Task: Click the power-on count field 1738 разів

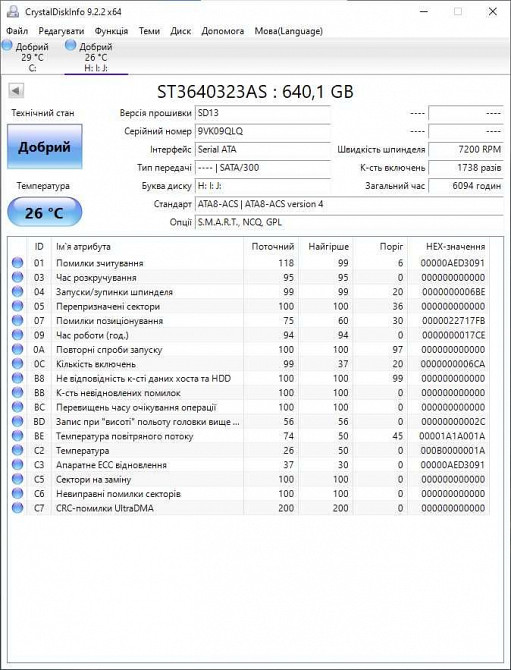Action: click(x=466, y=168)
